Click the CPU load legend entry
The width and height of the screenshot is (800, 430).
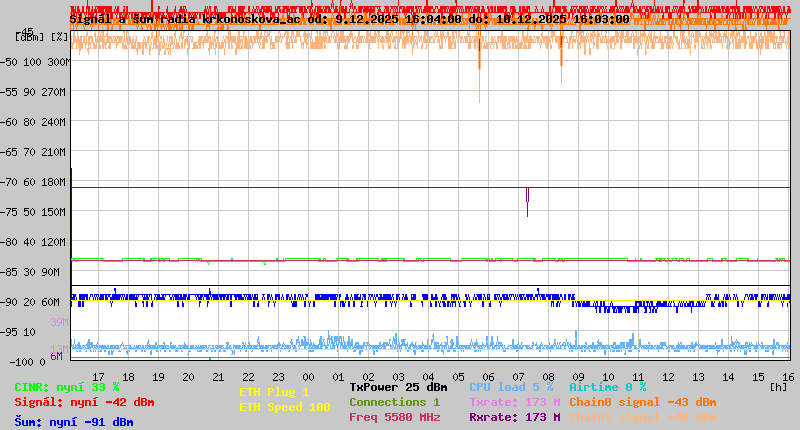pyautogui.click(x=511, y=387)
